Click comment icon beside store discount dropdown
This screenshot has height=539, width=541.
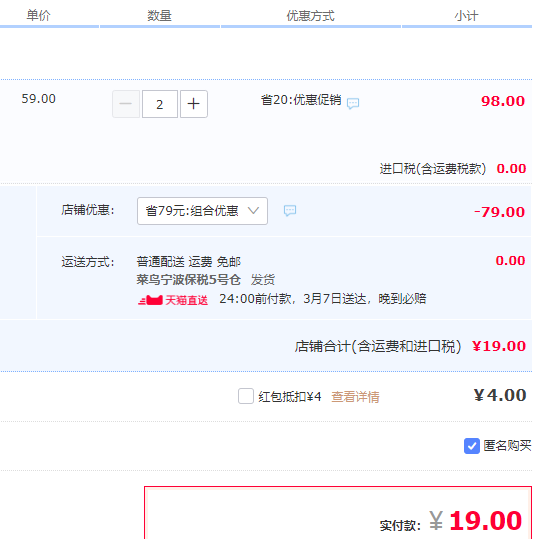pos(290,210)
